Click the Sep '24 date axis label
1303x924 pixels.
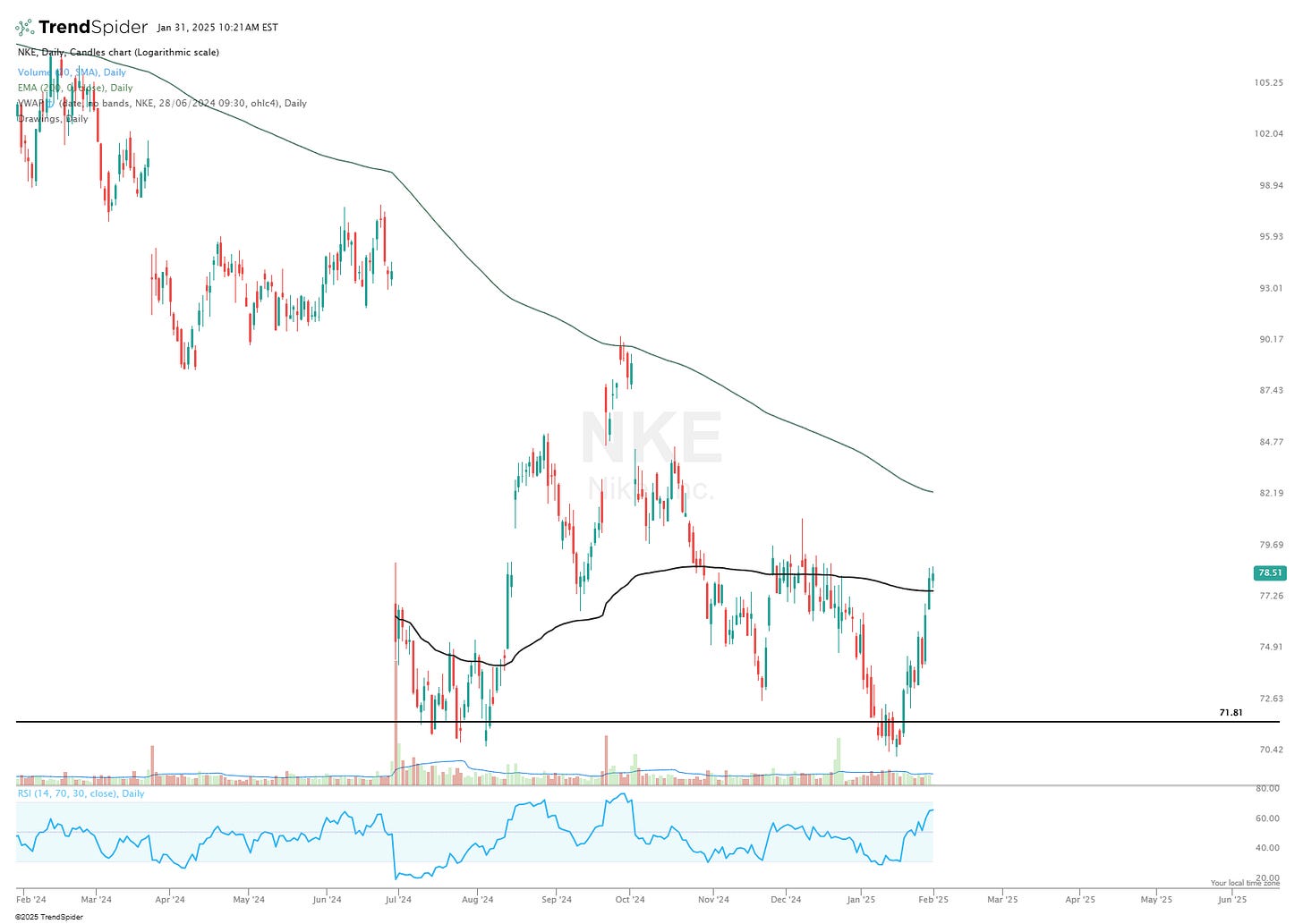tap(557, 900)
